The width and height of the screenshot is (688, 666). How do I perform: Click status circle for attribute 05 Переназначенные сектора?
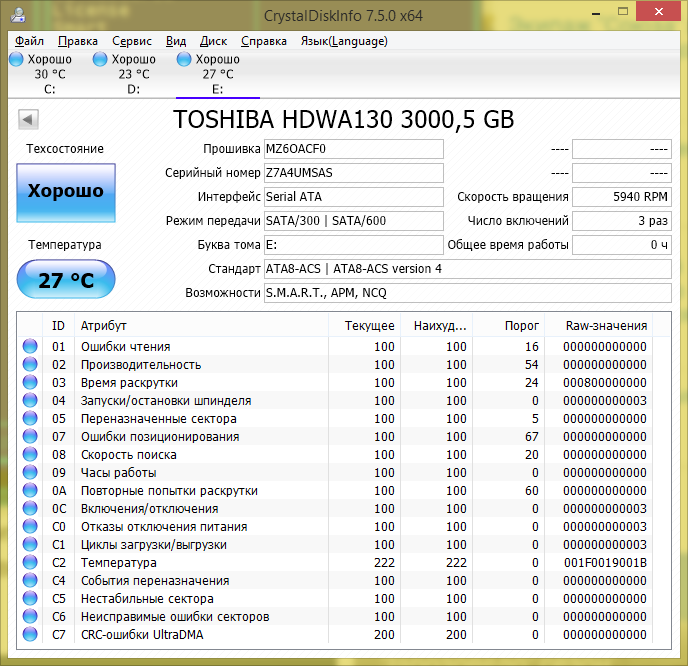coord(30,418)
